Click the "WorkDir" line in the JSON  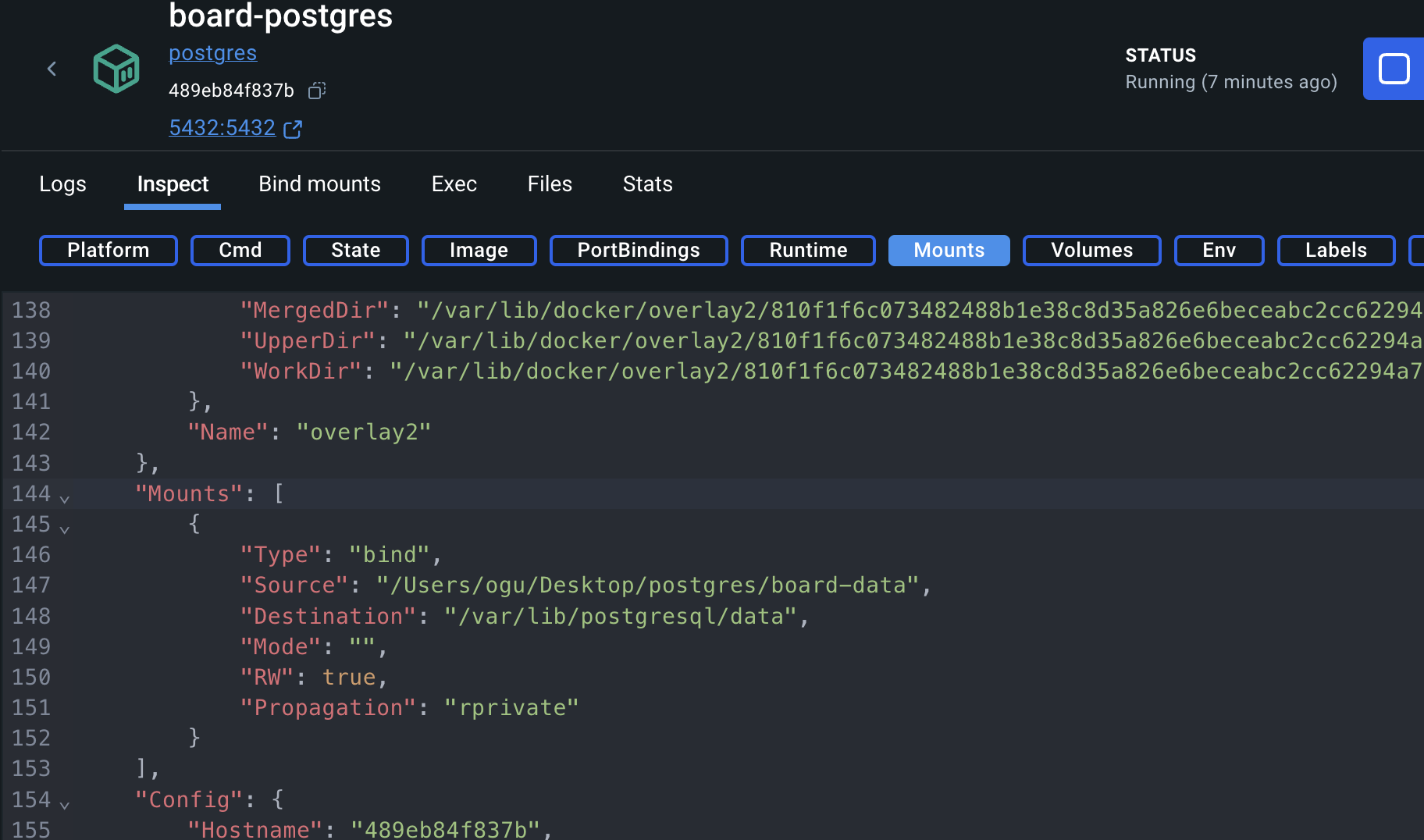tap(831, 372)
